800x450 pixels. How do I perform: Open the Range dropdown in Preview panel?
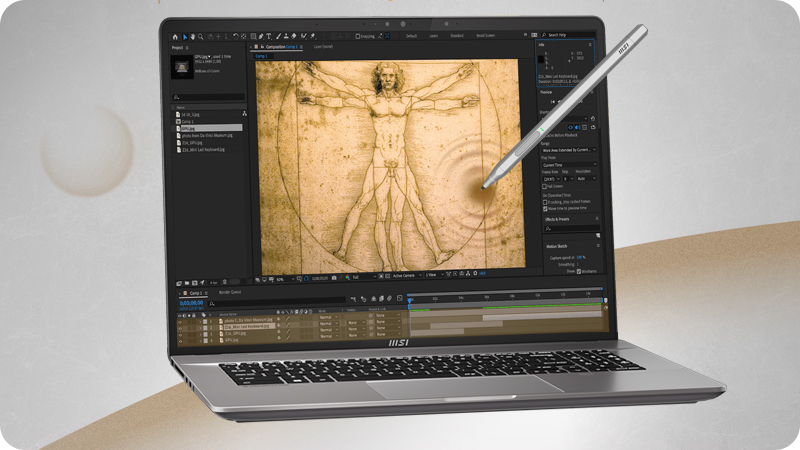569,150
